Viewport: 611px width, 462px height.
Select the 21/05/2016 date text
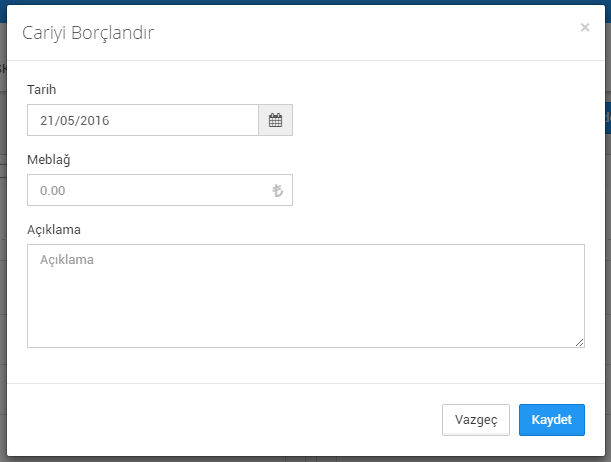pos(75,120)
